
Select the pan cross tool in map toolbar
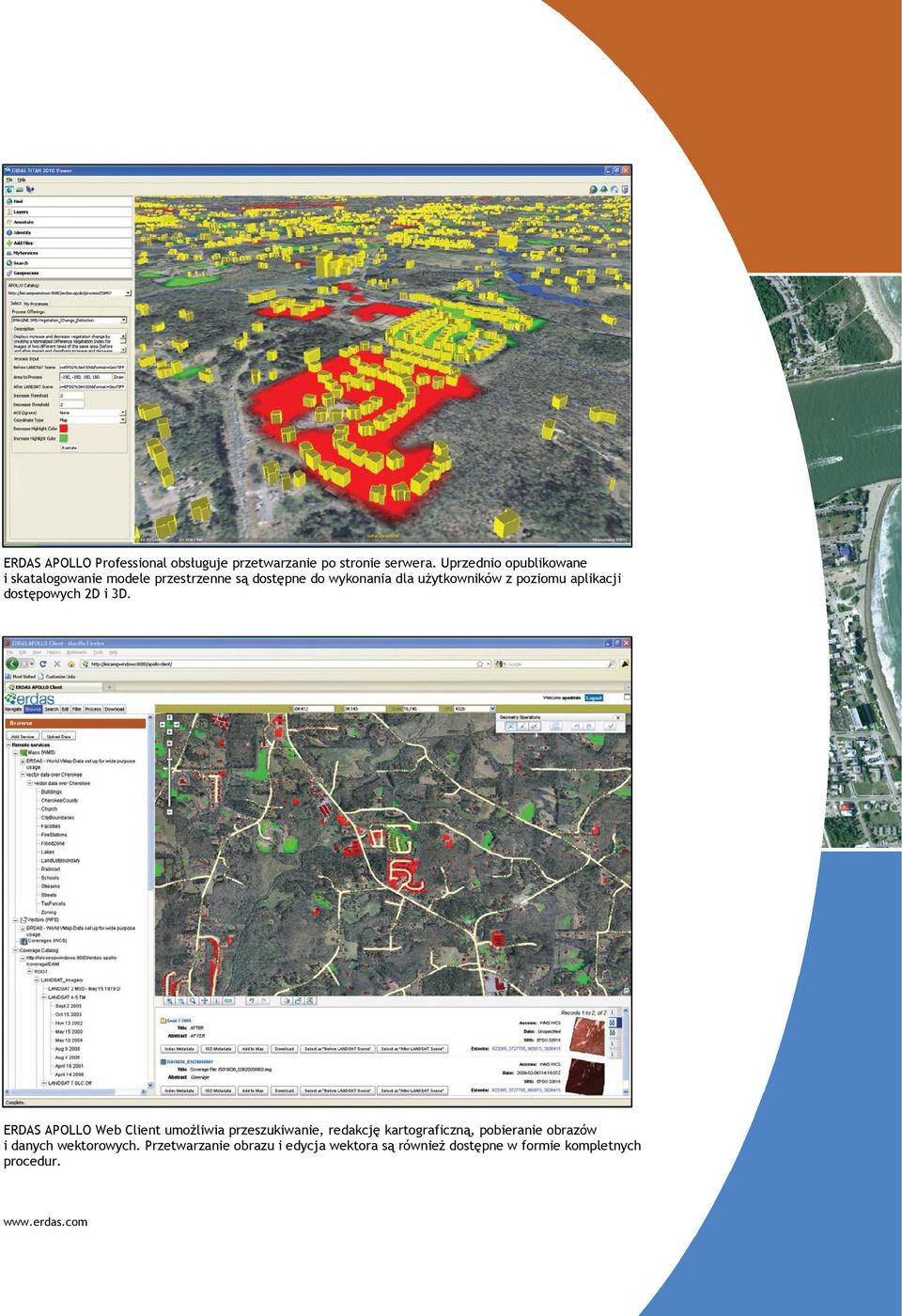pyautogui.click(x=205, y=1000)
